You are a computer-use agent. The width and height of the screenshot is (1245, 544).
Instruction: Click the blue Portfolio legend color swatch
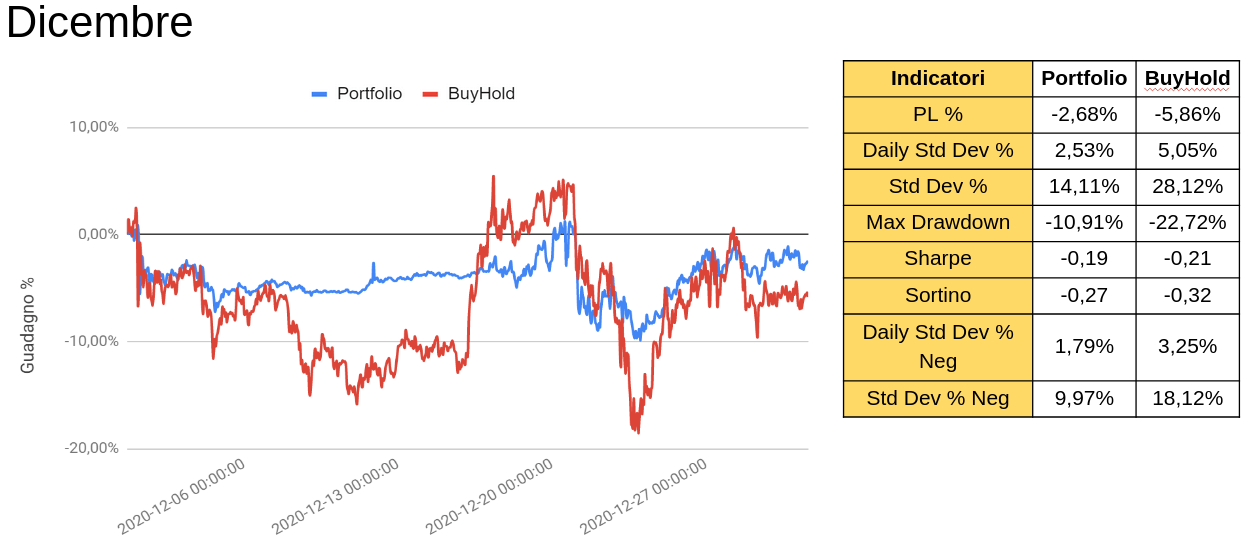pyautogui.click(x=320, y=94)
